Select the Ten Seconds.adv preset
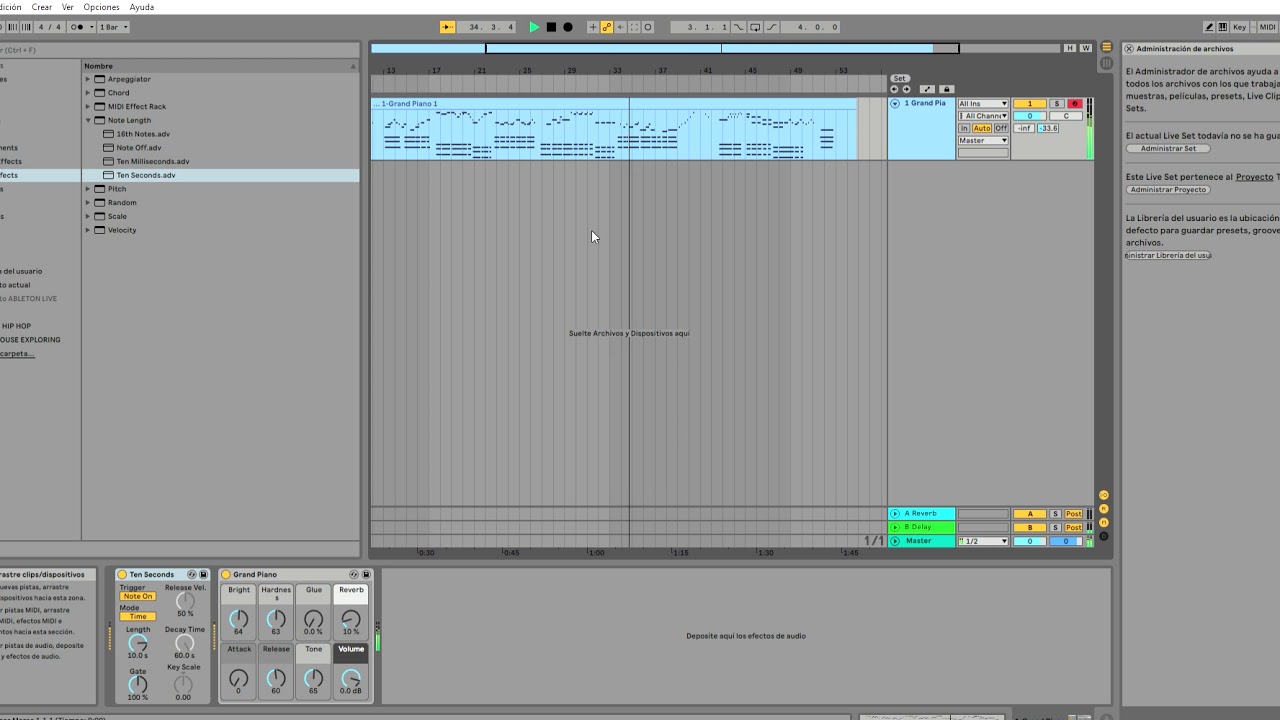The width and height of the screenshot is (1280, 720). click(146, 175)
